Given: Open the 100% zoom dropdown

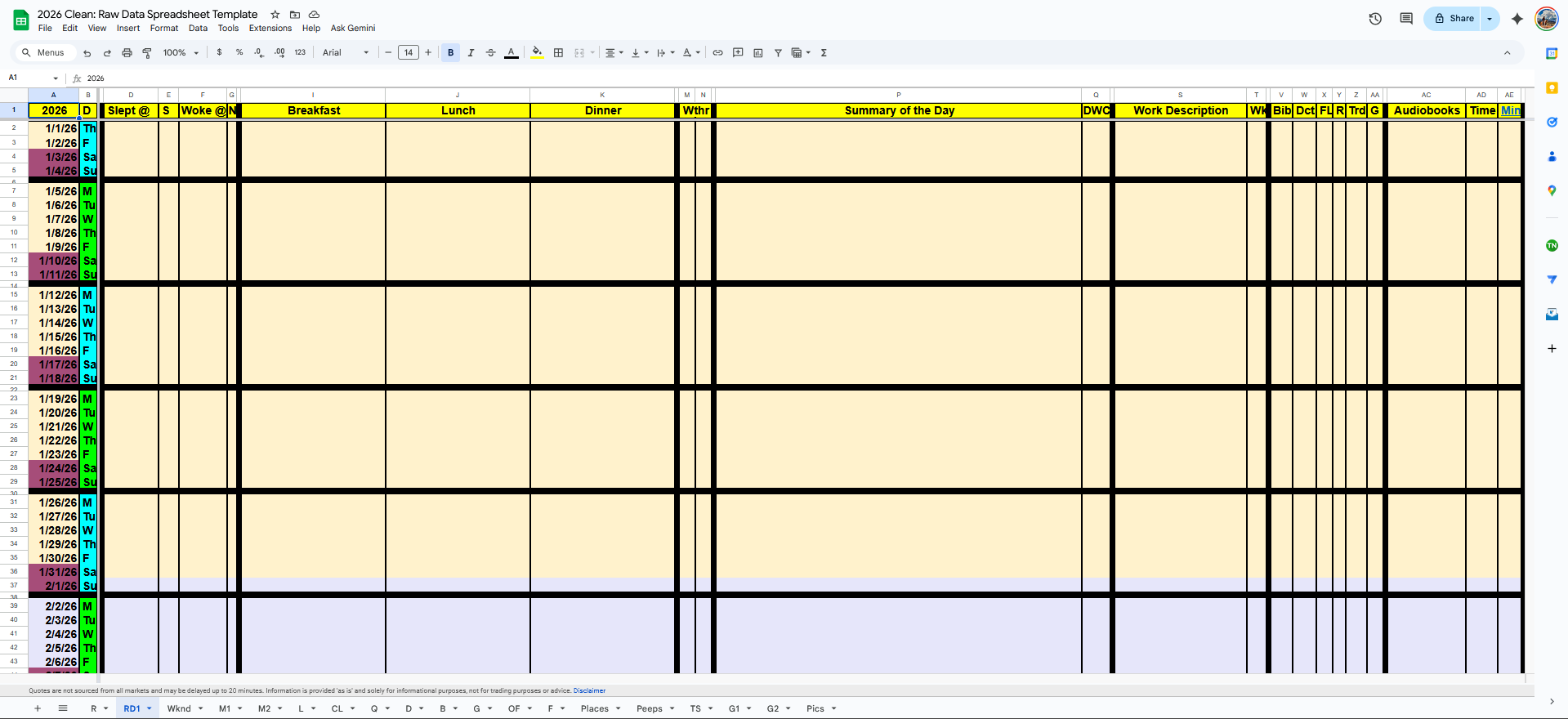Looking at the screenshot, I should coord(181,53).
